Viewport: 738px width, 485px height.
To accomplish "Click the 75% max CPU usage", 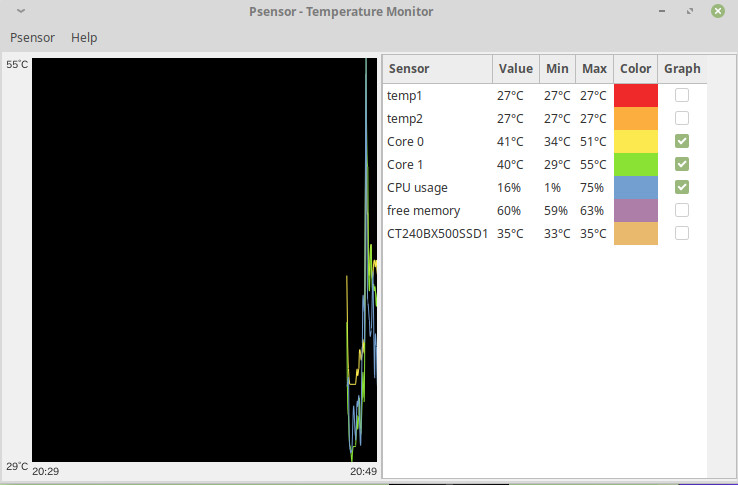I will (x=592, y=188).
